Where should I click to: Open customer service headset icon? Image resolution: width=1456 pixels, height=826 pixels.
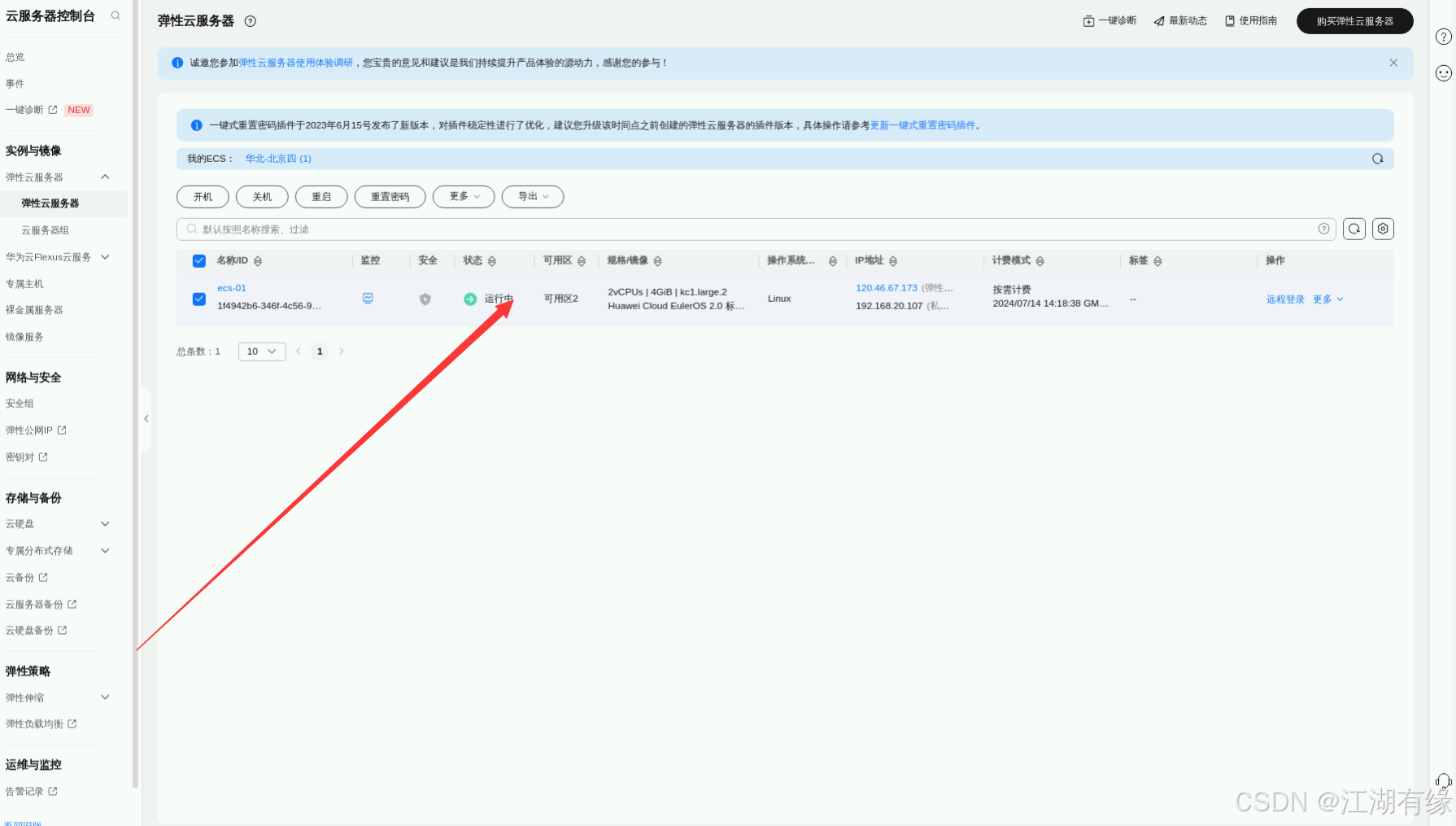click(x=1443, y=781)
